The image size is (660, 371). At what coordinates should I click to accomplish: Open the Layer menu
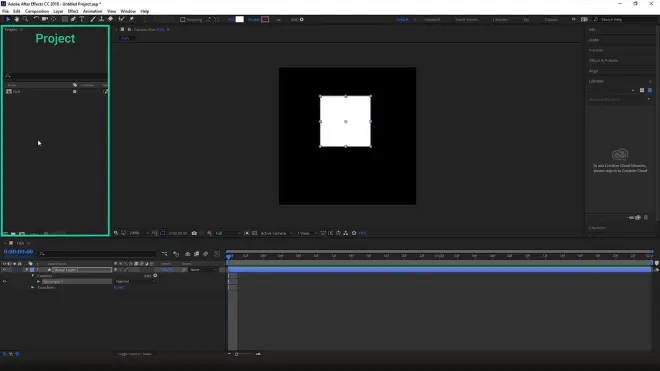tap(58, 11)
